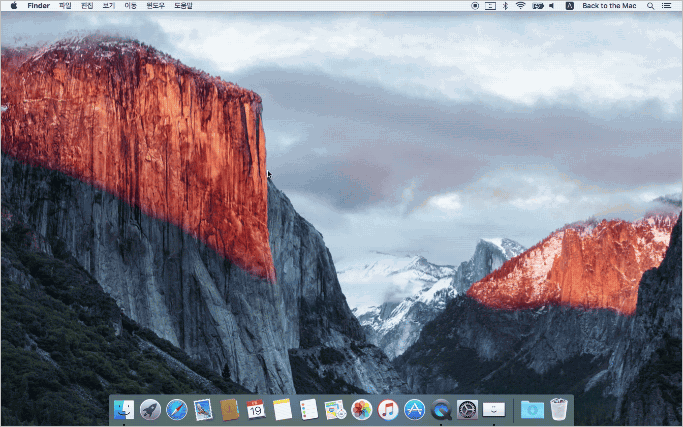Launch QuickTime Player from Dock
683x427 pixels.
click(x=441, y=410)
